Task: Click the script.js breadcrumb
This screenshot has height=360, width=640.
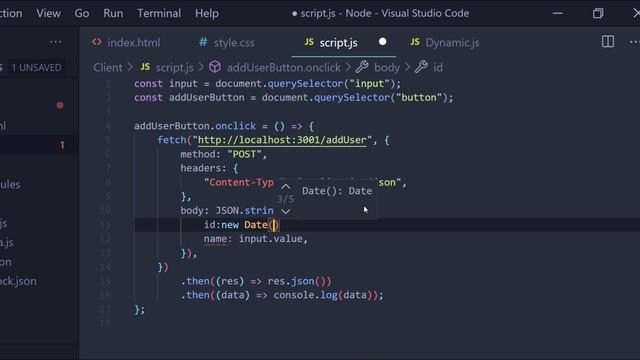Action: pos(174,67)
